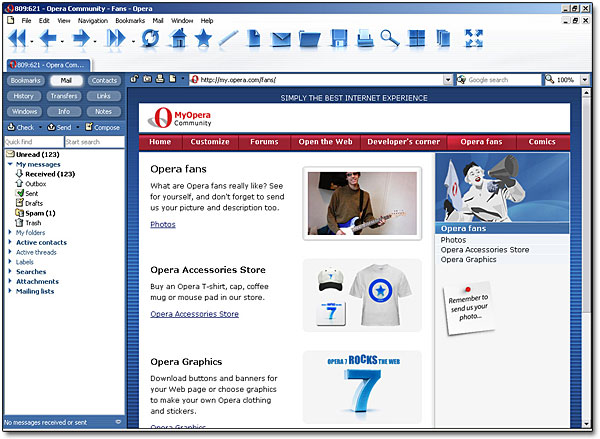Click the zoom magnifier icon beside 100%
Screen dimensions: 600x439
pyautogui.click(x=549, y=79)
